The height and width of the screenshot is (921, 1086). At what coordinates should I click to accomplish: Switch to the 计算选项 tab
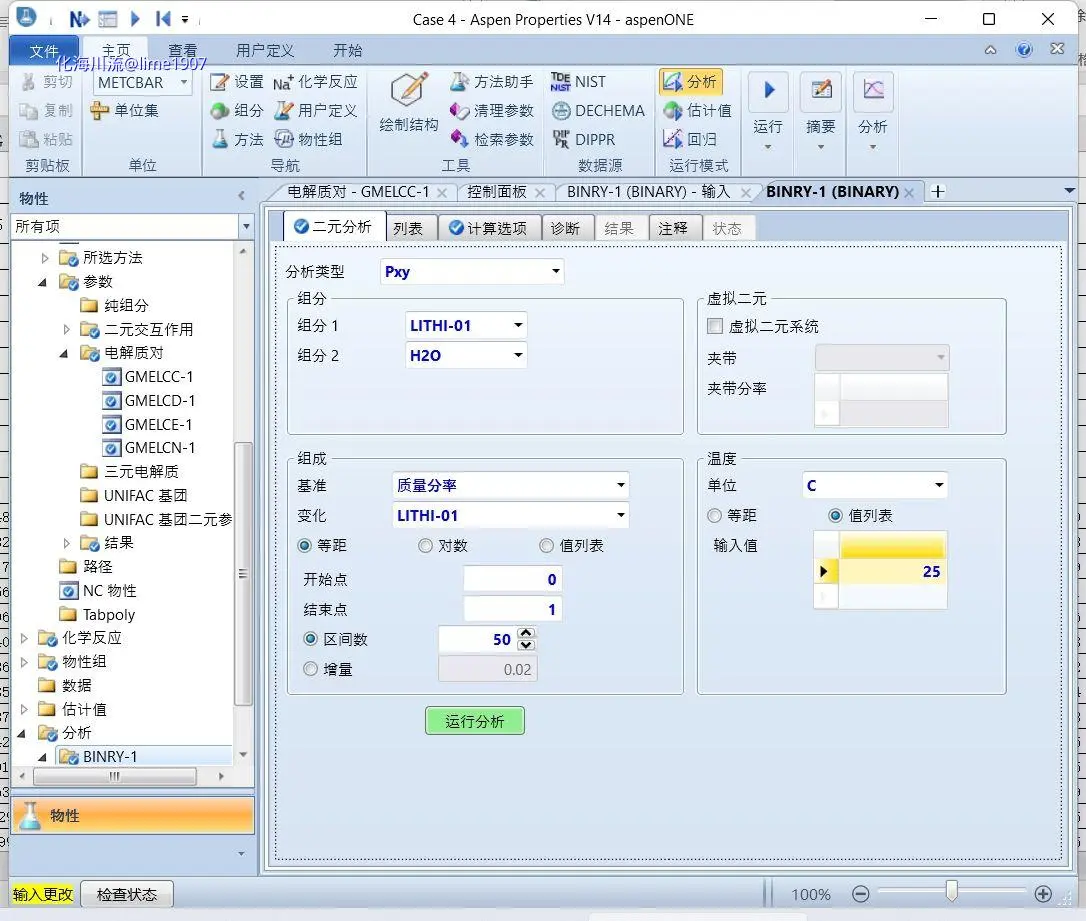coord(488,229)
